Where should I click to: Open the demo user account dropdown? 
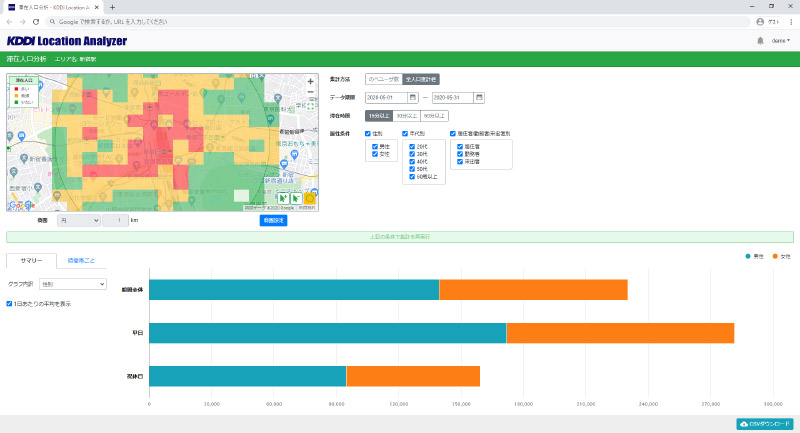[780, 41]
